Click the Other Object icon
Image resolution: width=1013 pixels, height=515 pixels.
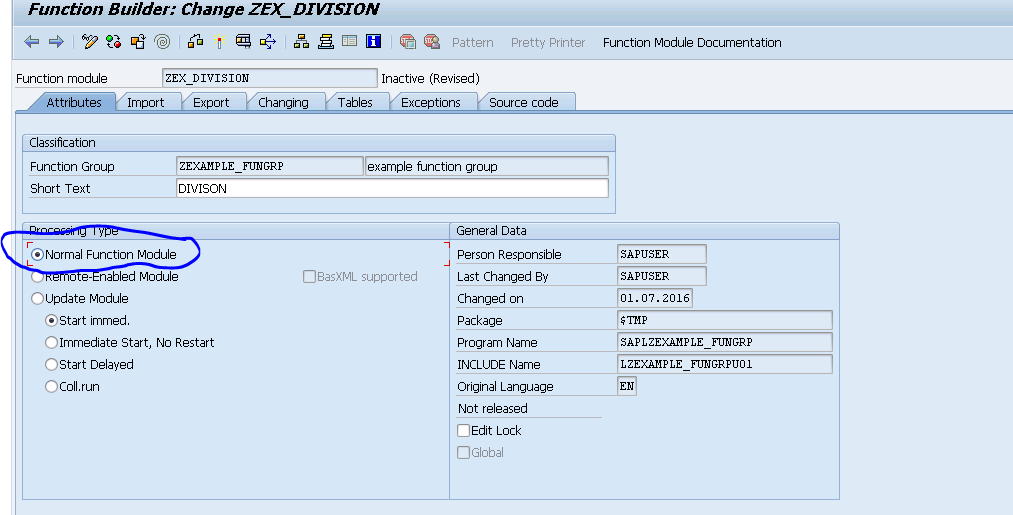[x=138, y=42]
